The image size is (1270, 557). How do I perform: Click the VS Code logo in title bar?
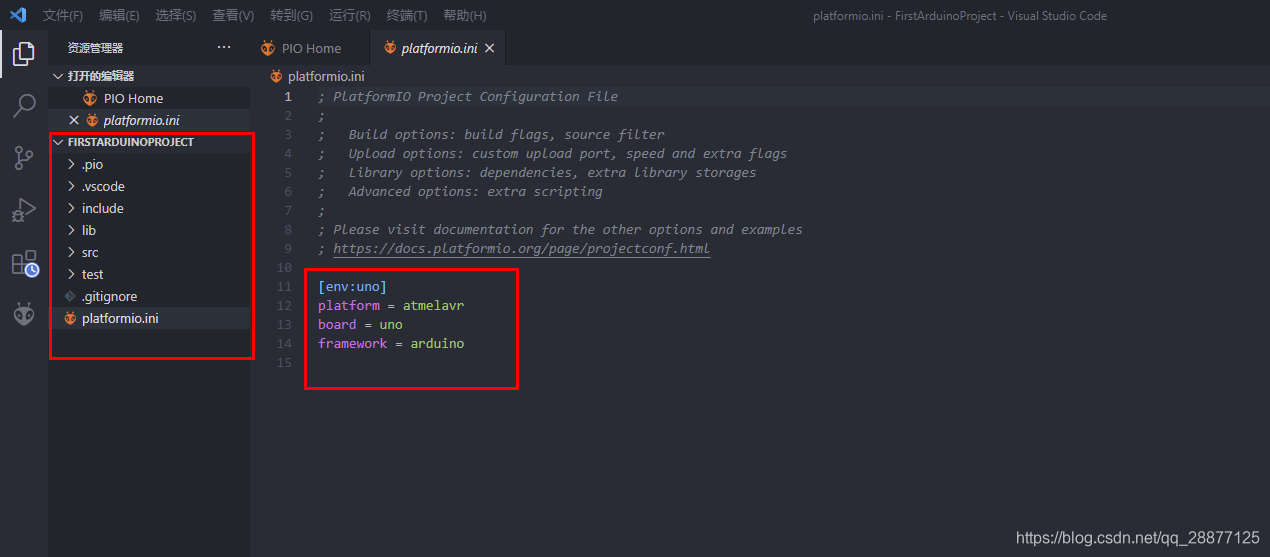(x=18, y=15)
